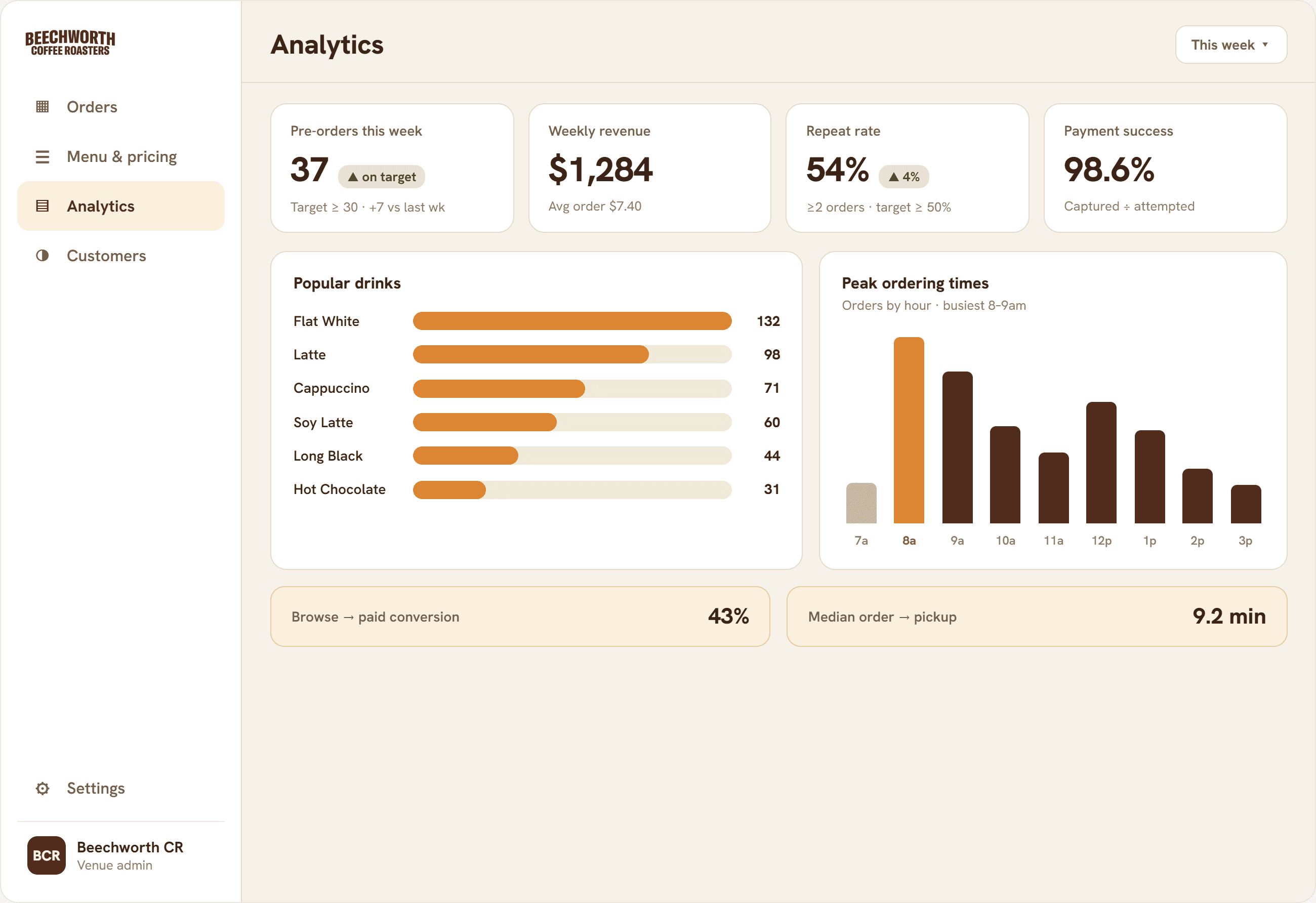
Task: Click the Payment success 98.6% value
Action: 1109,169
